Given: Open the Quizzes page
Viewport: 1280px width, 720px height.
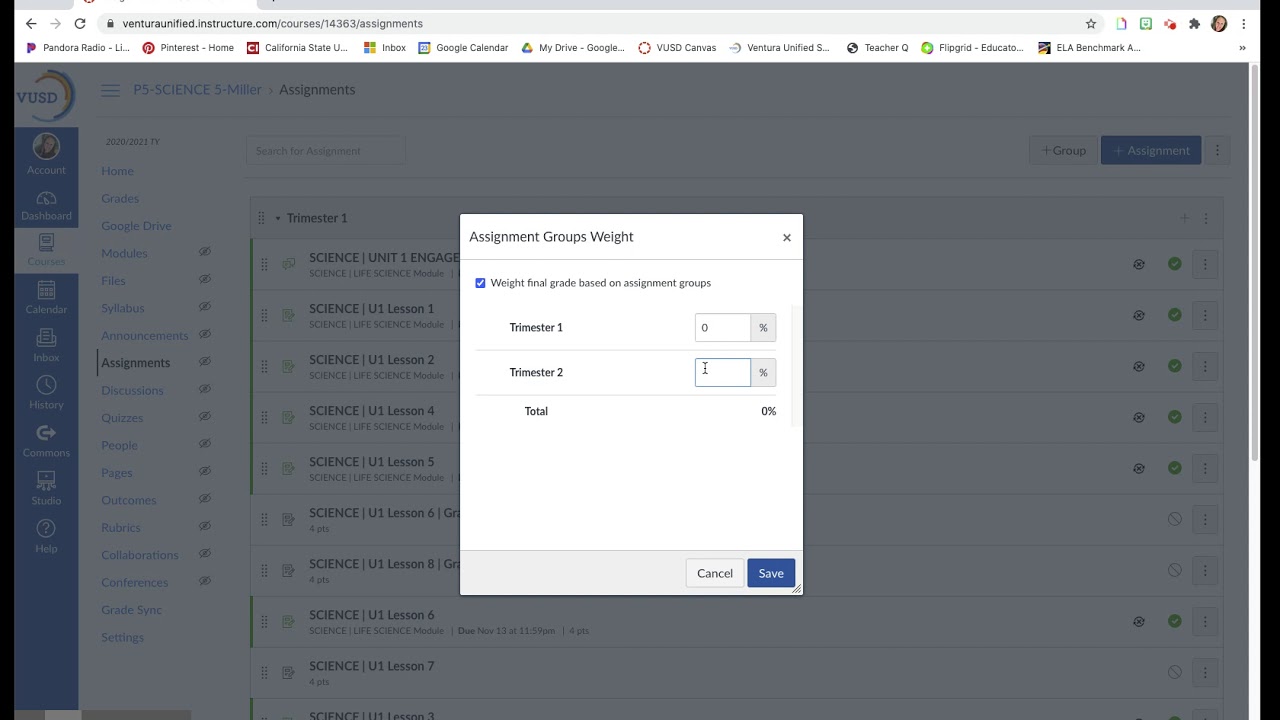Looking at the screenshot, I should coord(122,418).
